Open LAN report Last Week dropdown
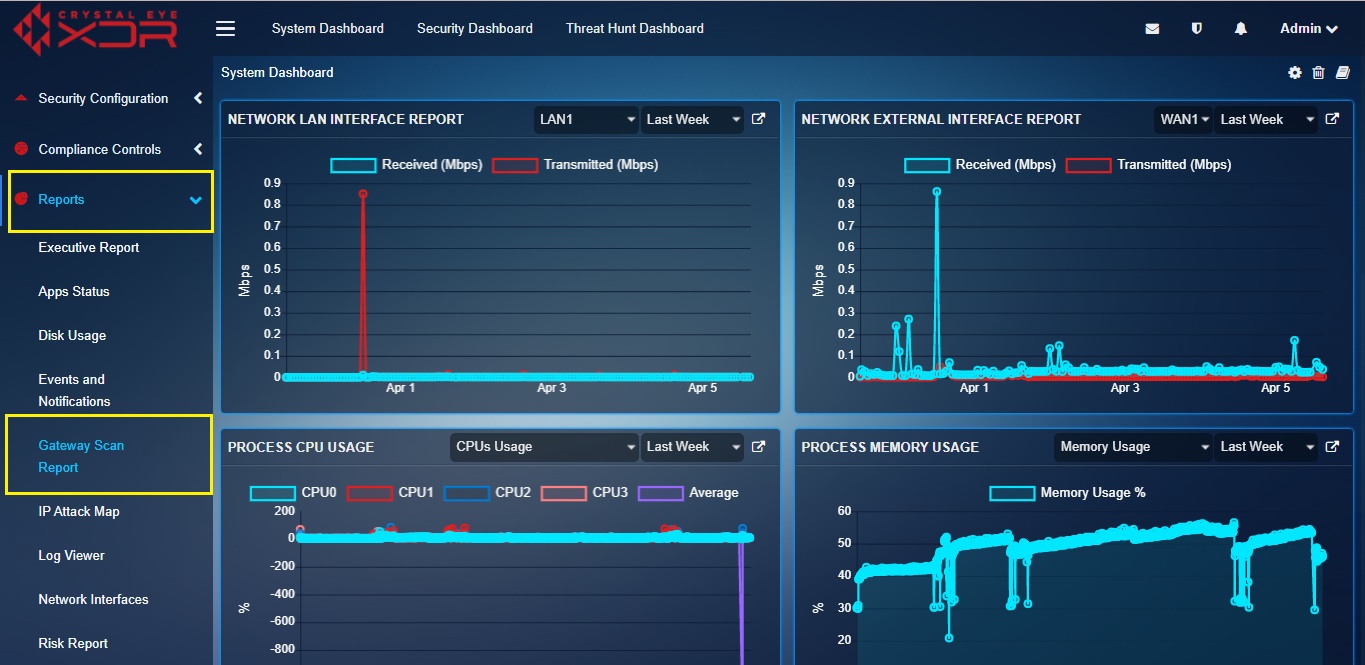The height and width of the screenshot is (665, 1365). point(692,119)
